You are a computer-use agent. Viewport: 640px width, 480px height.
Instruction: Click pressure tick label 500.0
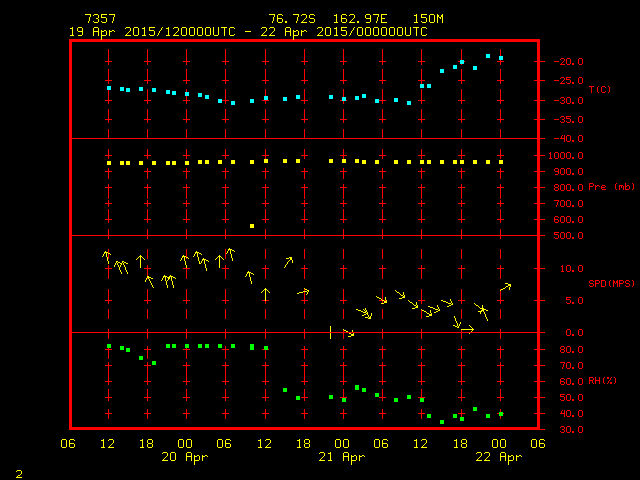[x=568, y=236]
